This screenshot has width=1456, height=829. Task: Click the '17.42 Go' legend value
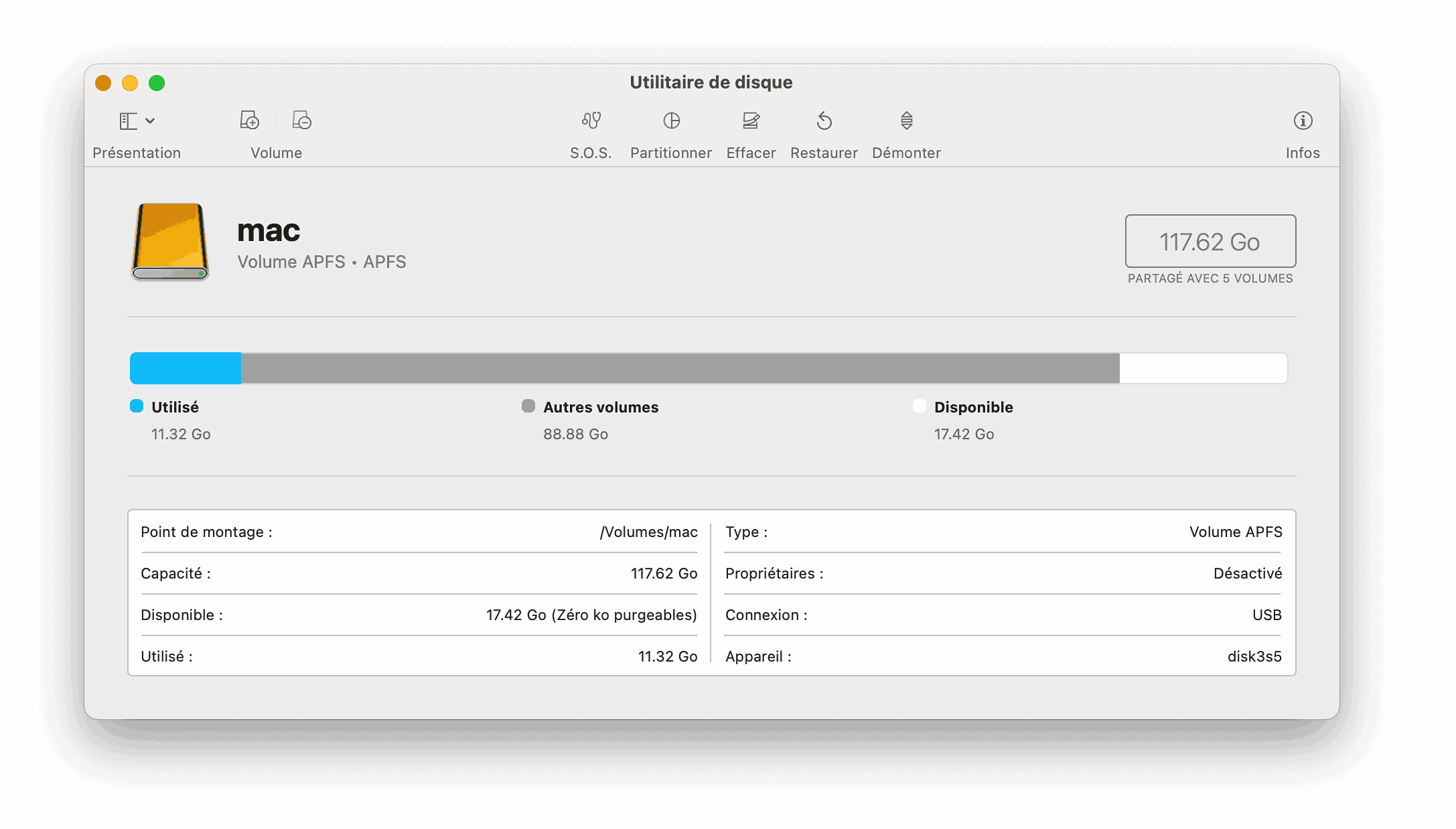964,434
